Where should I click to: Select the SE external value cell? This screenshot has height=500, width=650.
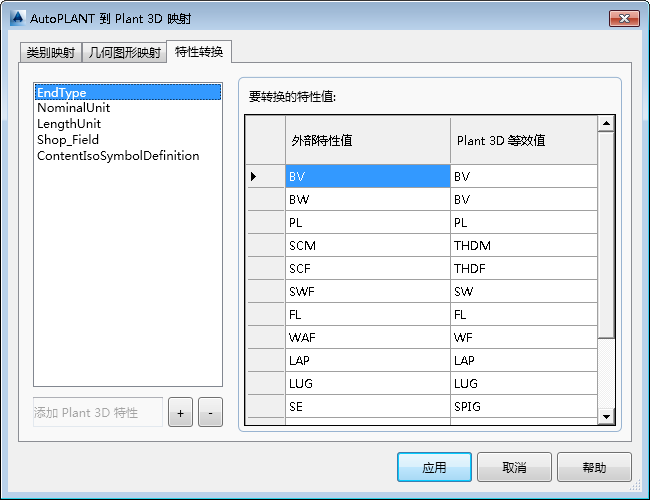[x=368, y=406]
